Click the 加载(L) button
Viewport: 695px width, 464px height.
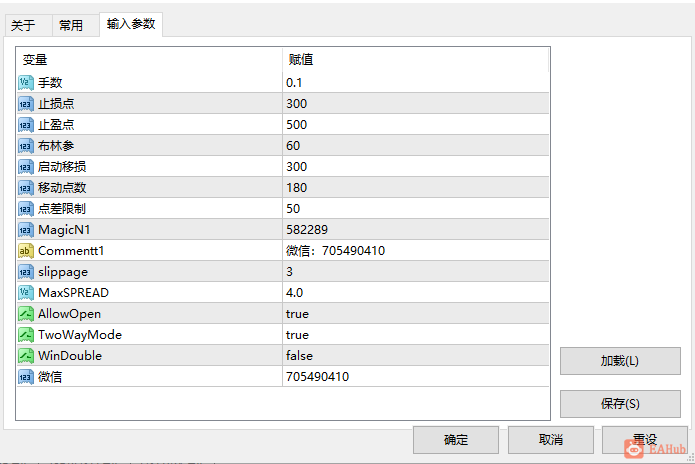620,361
